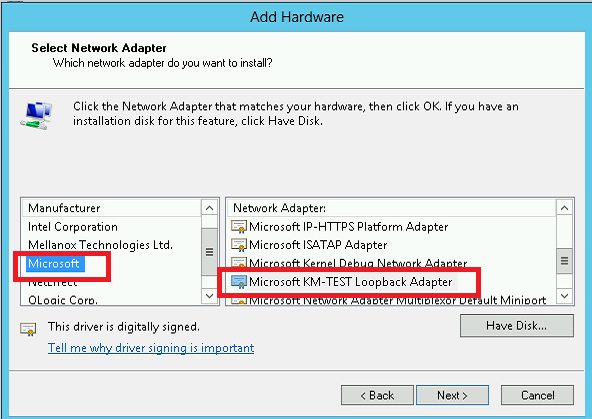The height and width of the screenshot is (419, 592).
Task: Click Network Adapter list scroll up arrow
Action: point(564,208)
